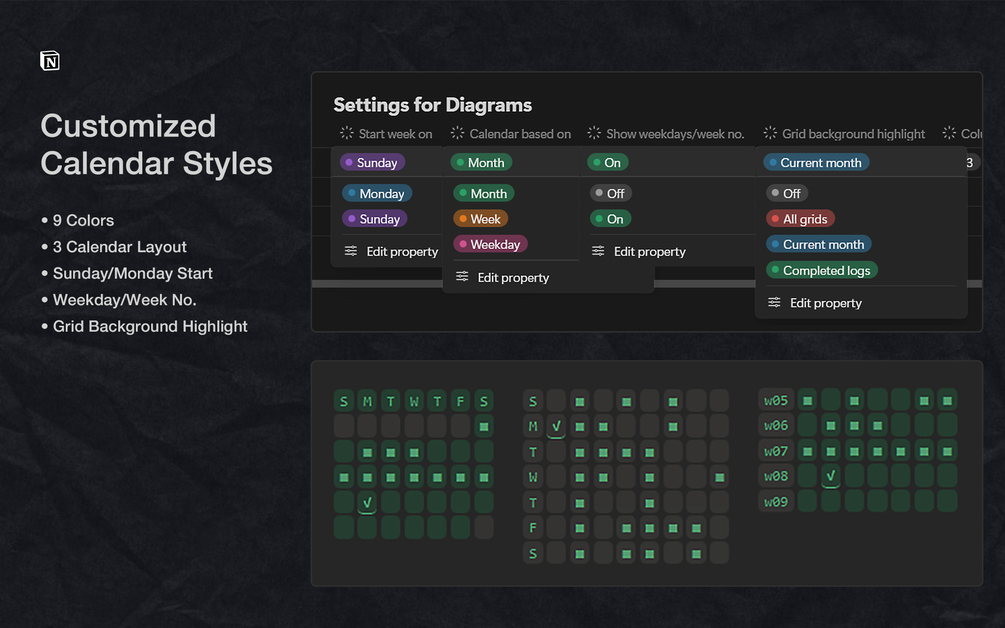Open the selected Sunday dropdown value
Screen dimensions: 1005x628
tap(372, 162)
